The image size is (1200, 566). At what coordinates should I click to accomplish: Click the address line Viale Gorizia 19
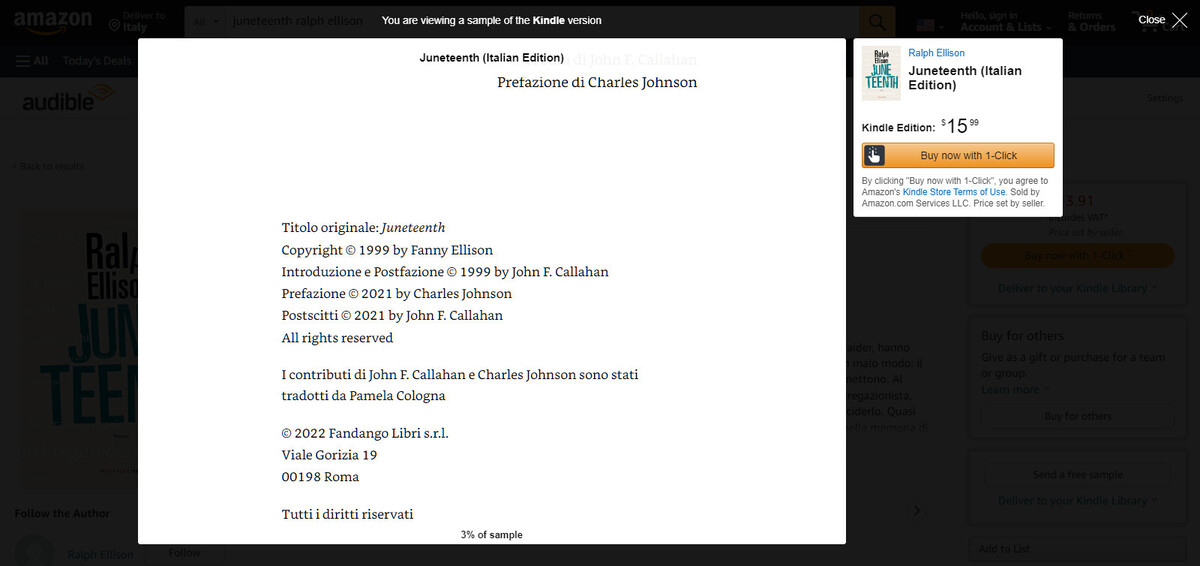[330, 455]
